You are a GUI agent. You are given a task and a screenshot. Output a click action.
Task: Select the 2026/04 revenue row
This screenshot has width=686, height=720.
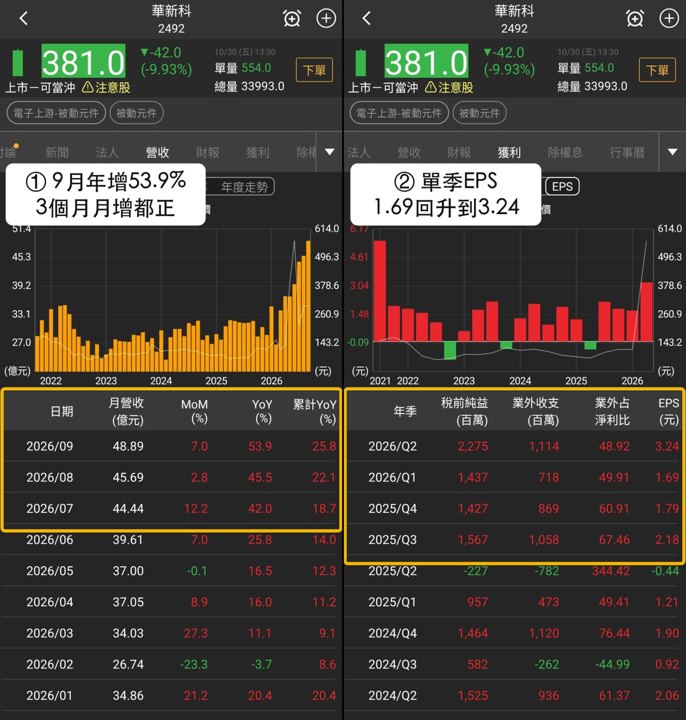[171, 602]
